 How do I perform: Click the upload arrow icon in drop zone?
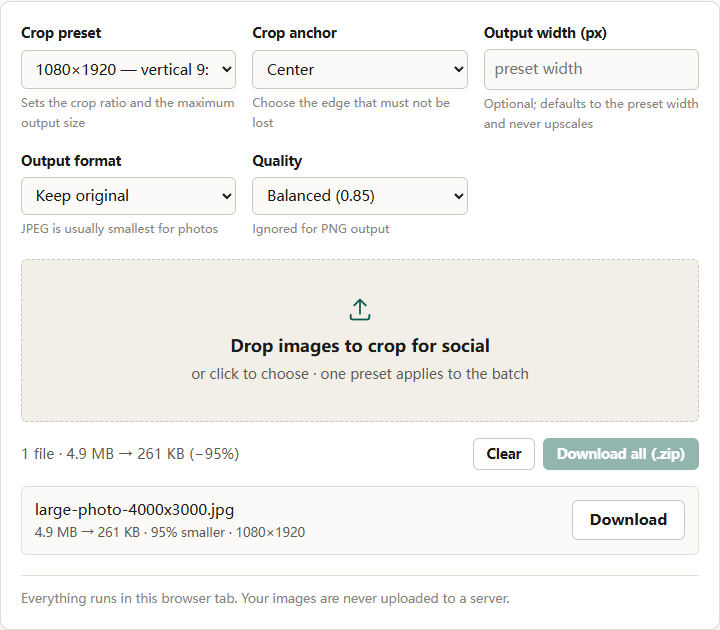(x=360, y=310)
